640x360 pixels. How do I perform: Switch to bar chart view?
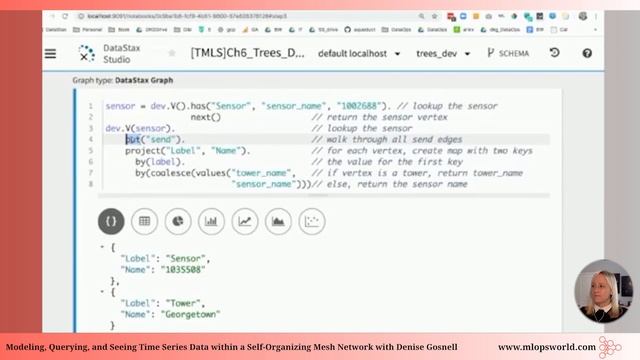point(211,221)
